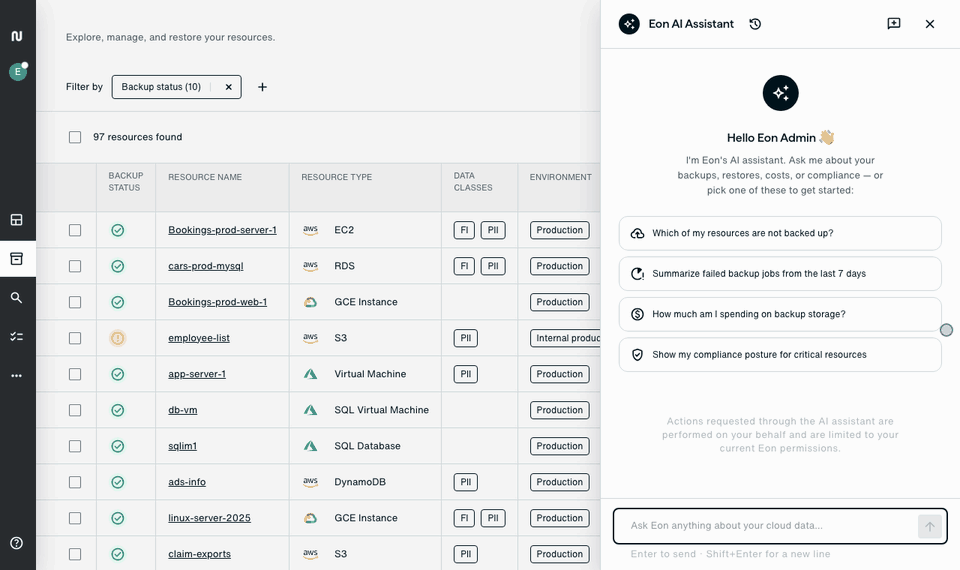Choose backup storage spending suggestion

(x=780, y=314)
